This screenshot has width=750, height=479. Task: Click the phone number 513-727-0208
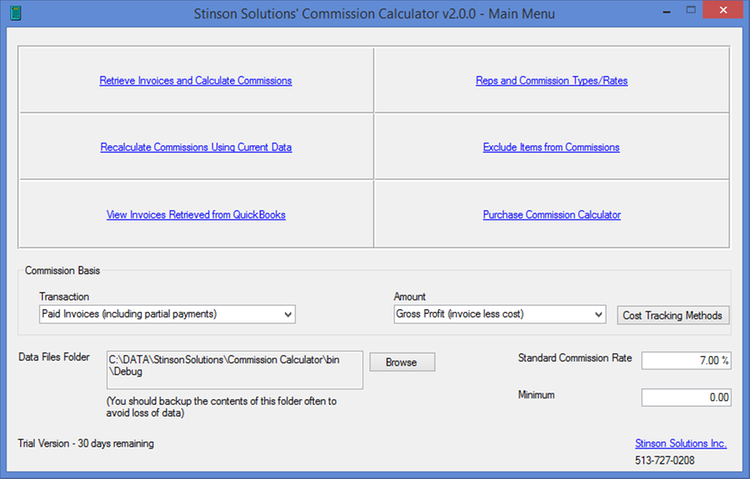665,460
